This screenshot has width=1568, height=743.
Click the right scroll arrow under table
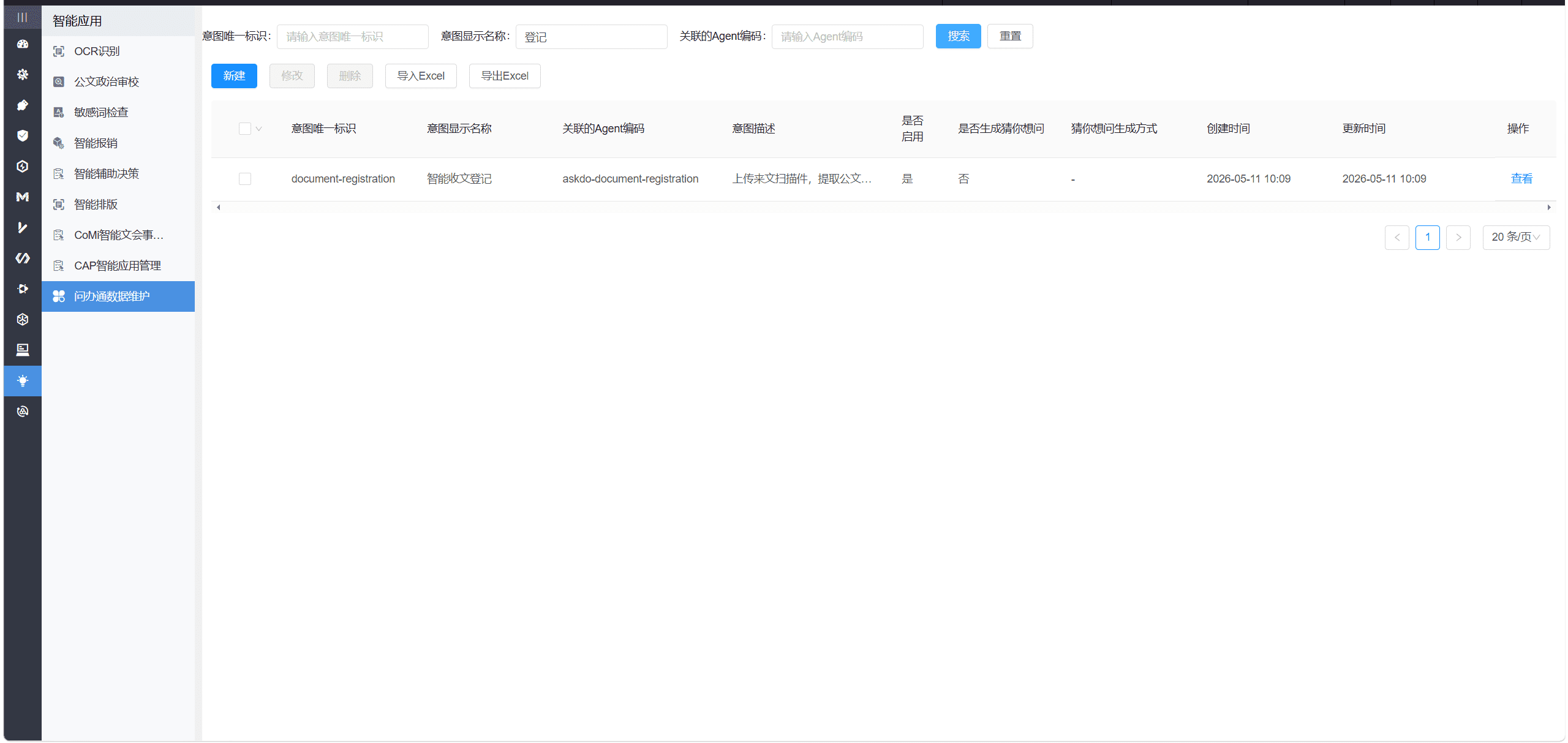pos(1549,208)
